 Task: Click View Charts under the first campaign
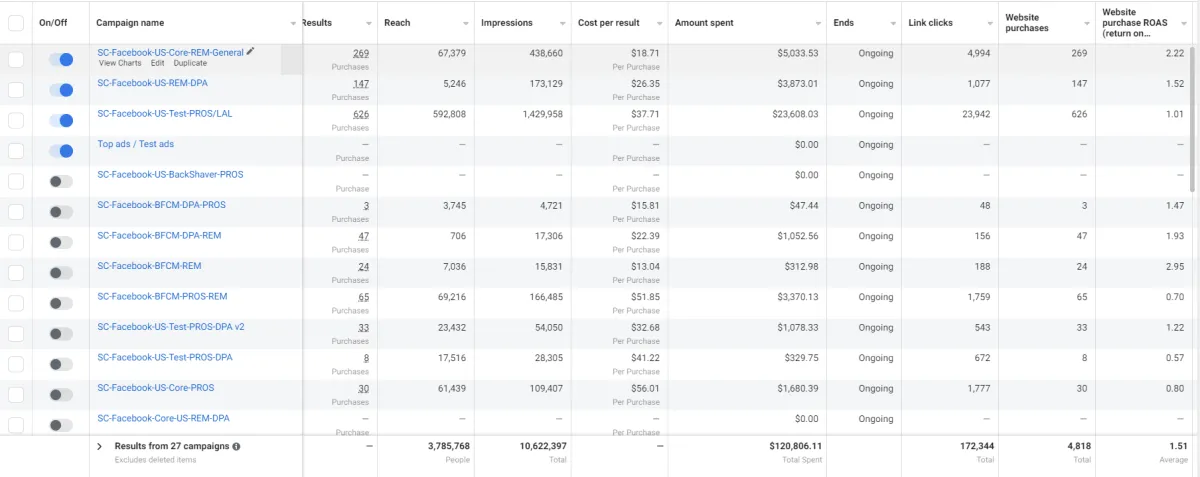(x=120, y=63)
